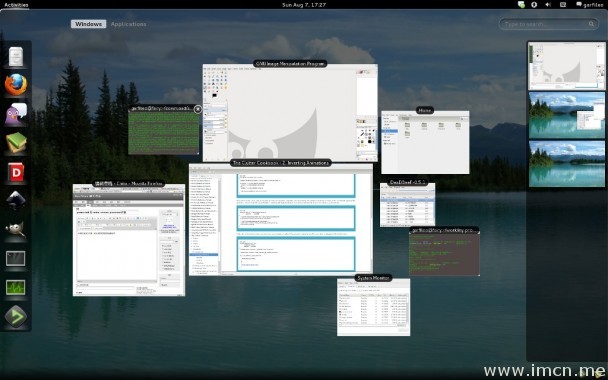Select the Home file manager window

425,142
